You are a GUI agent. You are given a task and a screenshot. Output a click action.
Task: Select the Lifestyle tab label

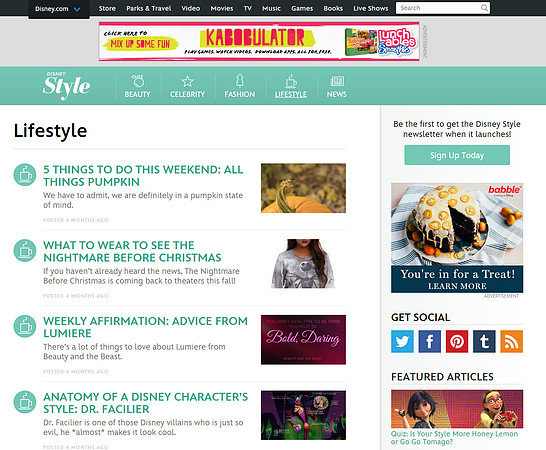coord(291,94)
